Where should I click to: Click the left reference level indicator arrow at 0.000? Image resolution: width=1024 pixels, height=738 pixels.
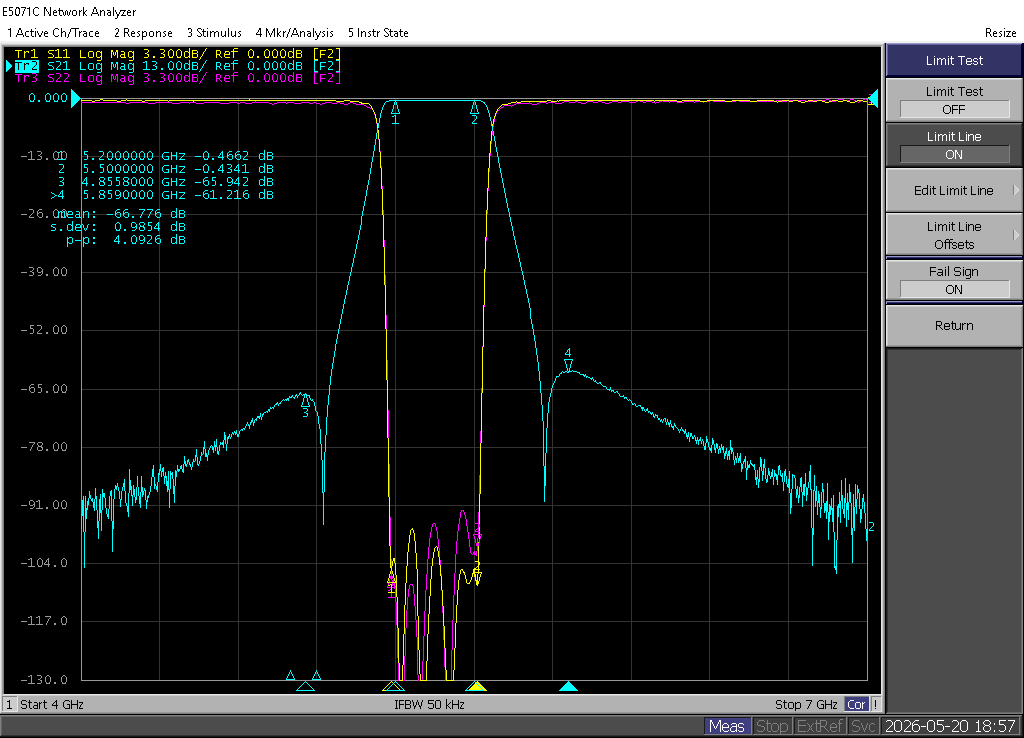pyautogui.click(x=76, y=99)
